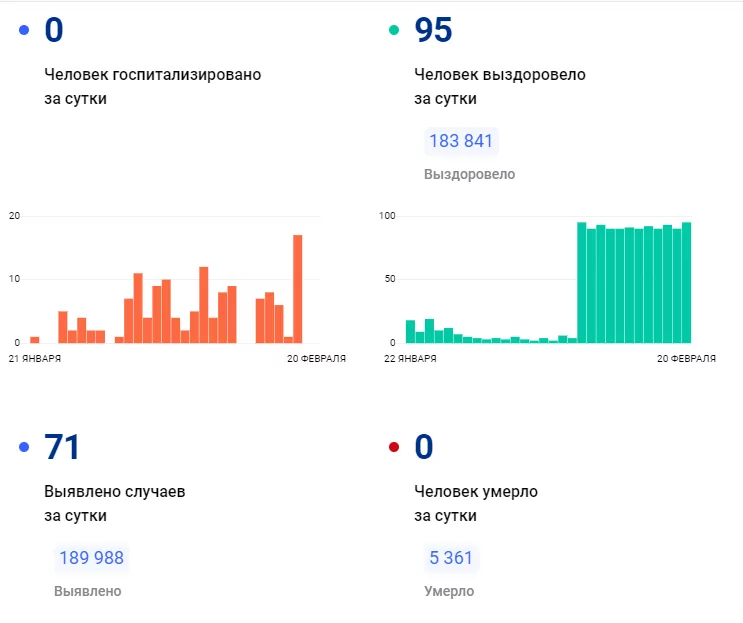This screenshot has height=623, width=743.
Task: Click the gray caption Выявлено
Action: 88,591
